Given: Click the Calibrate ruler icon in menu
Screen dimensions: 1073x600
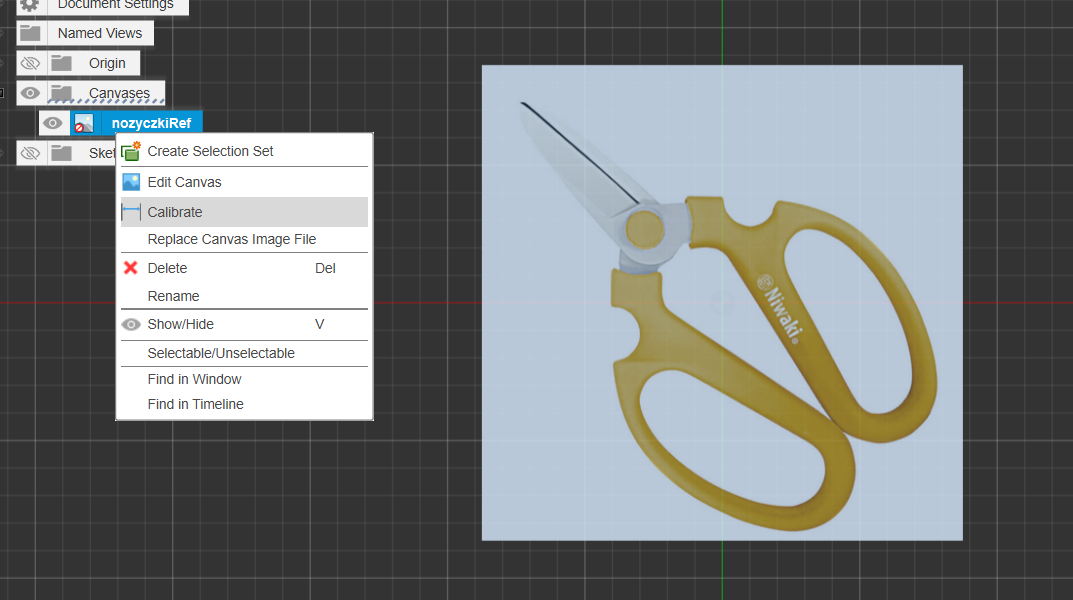Looking at the screenshot, I should coord(131,212).
